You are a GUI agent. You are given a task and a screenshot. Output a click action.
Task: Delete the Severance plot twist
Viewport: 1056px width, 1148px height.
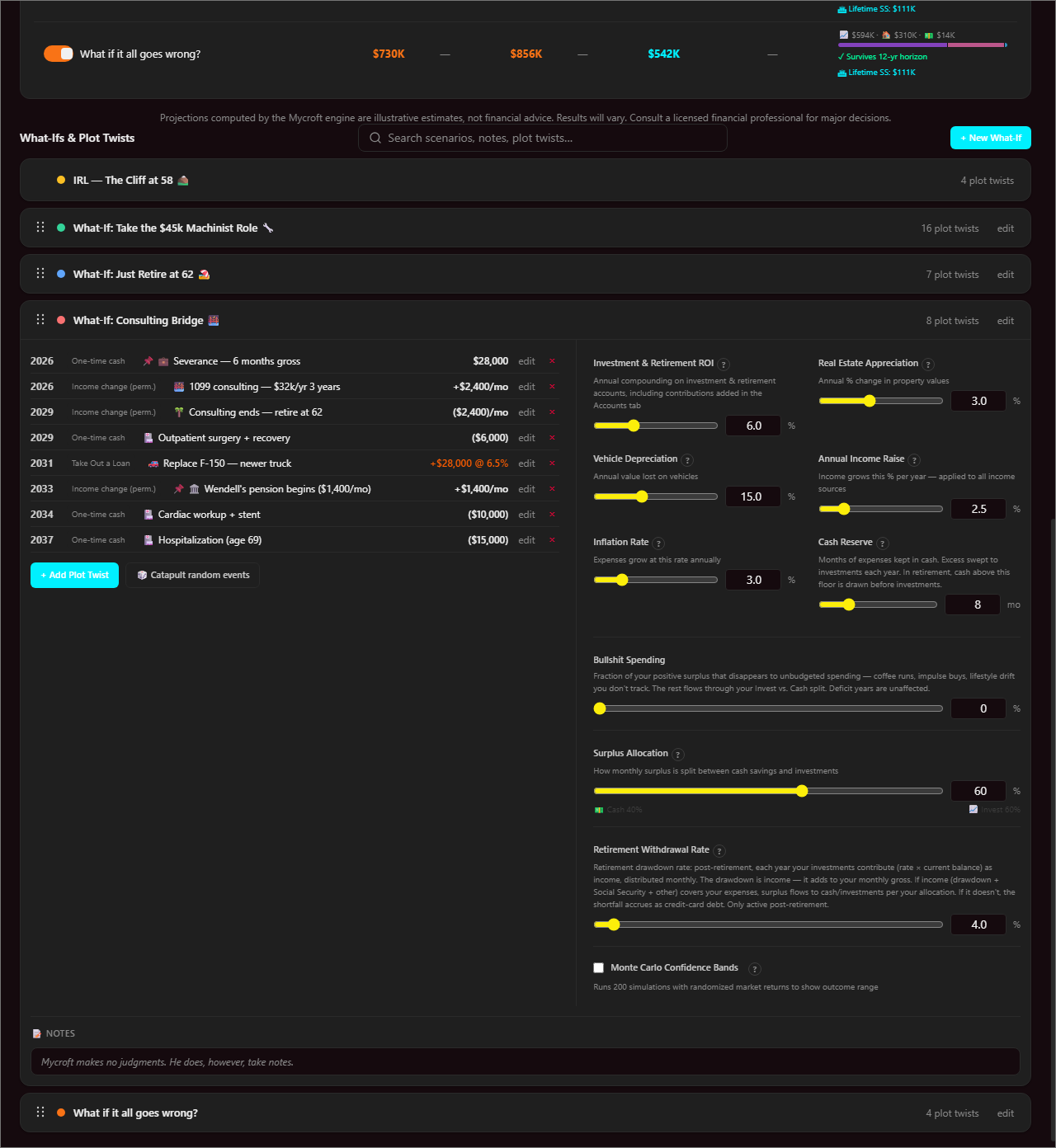click(x=552, y=361)
